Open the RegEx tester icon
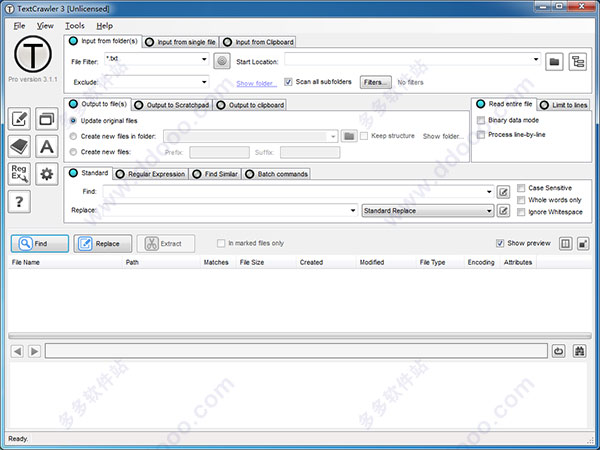The width and height of the screenshot is (600, 450). 19,174
